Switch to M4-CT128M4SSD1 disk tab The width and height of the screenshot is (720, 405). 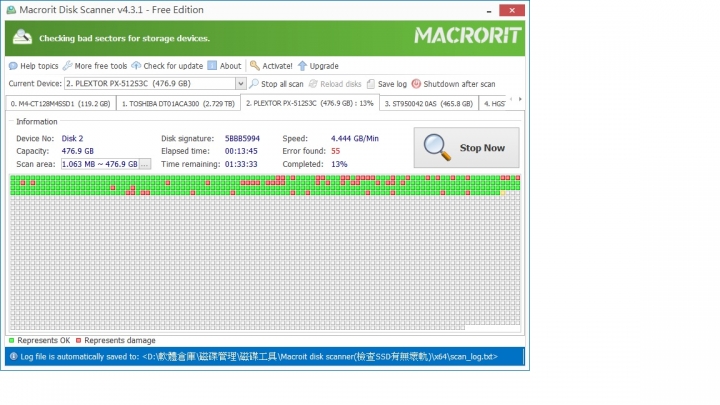coord(61,104)
